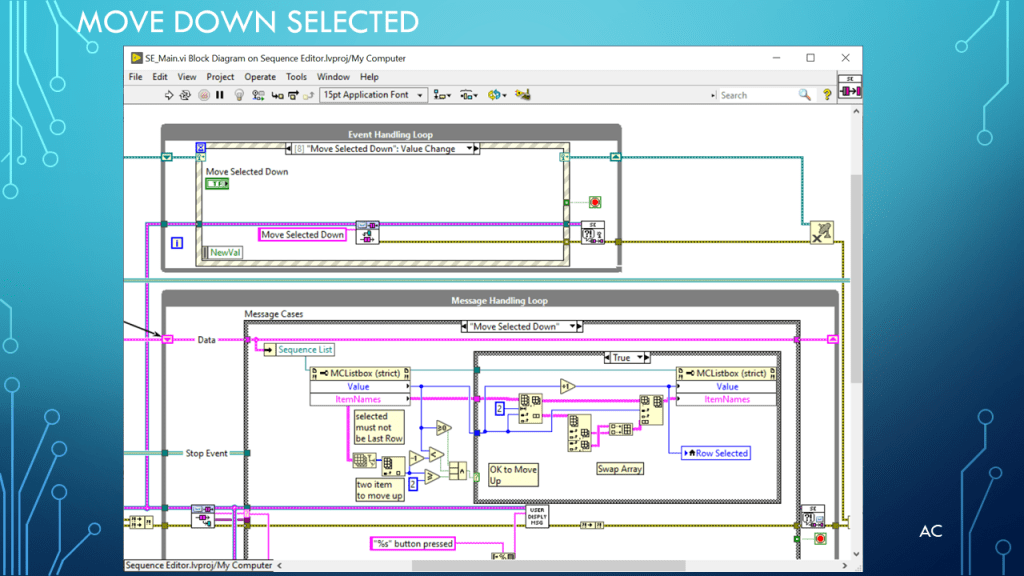Open the Operate menu
This screenshot has width=1024, height=576.
[x=260, y=77]
